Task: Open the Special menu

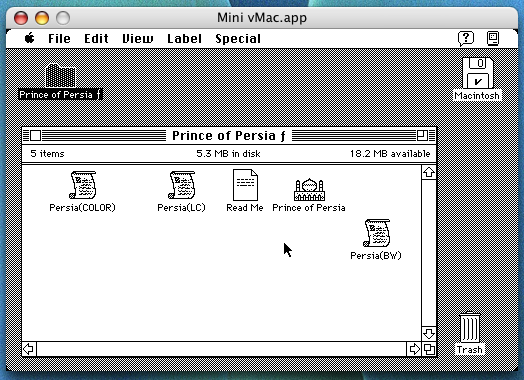Action: coord(238,39)
